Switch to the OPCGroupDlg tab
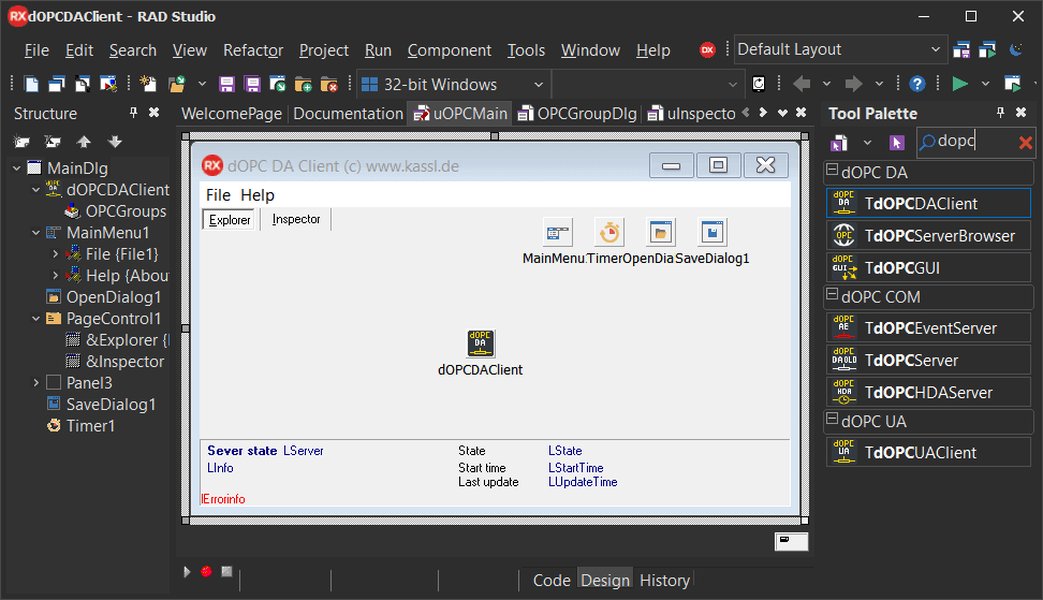The width and height of the screenshot is (1043, 600). 578,114
